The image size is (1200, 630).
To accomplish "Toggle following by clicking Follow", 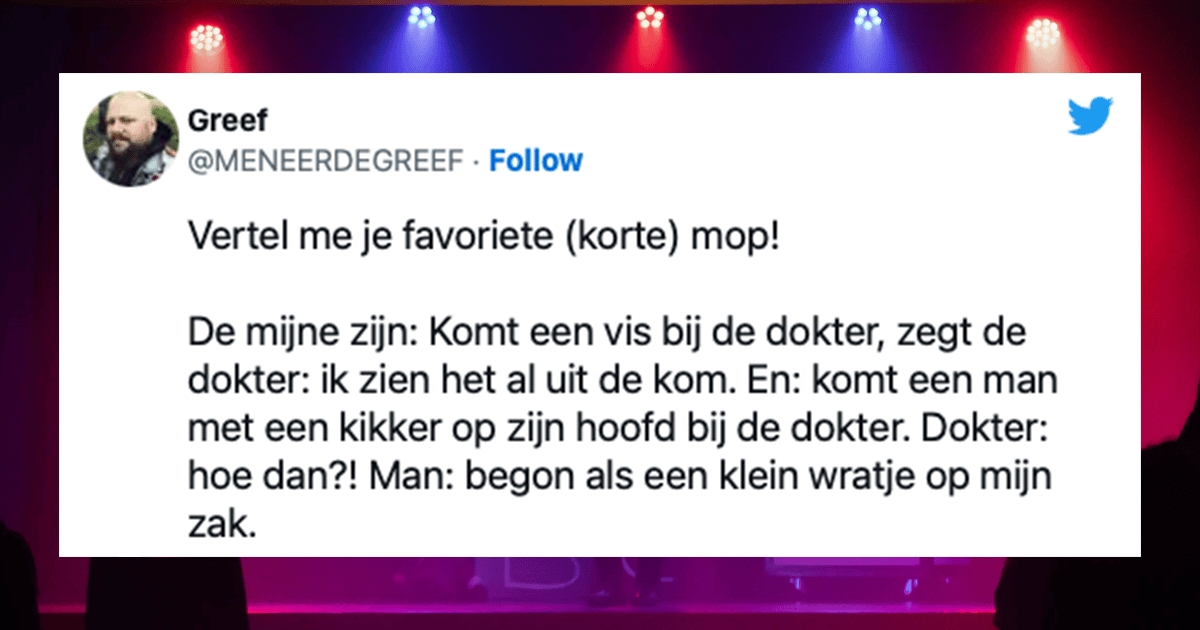I will pos(536,160).
